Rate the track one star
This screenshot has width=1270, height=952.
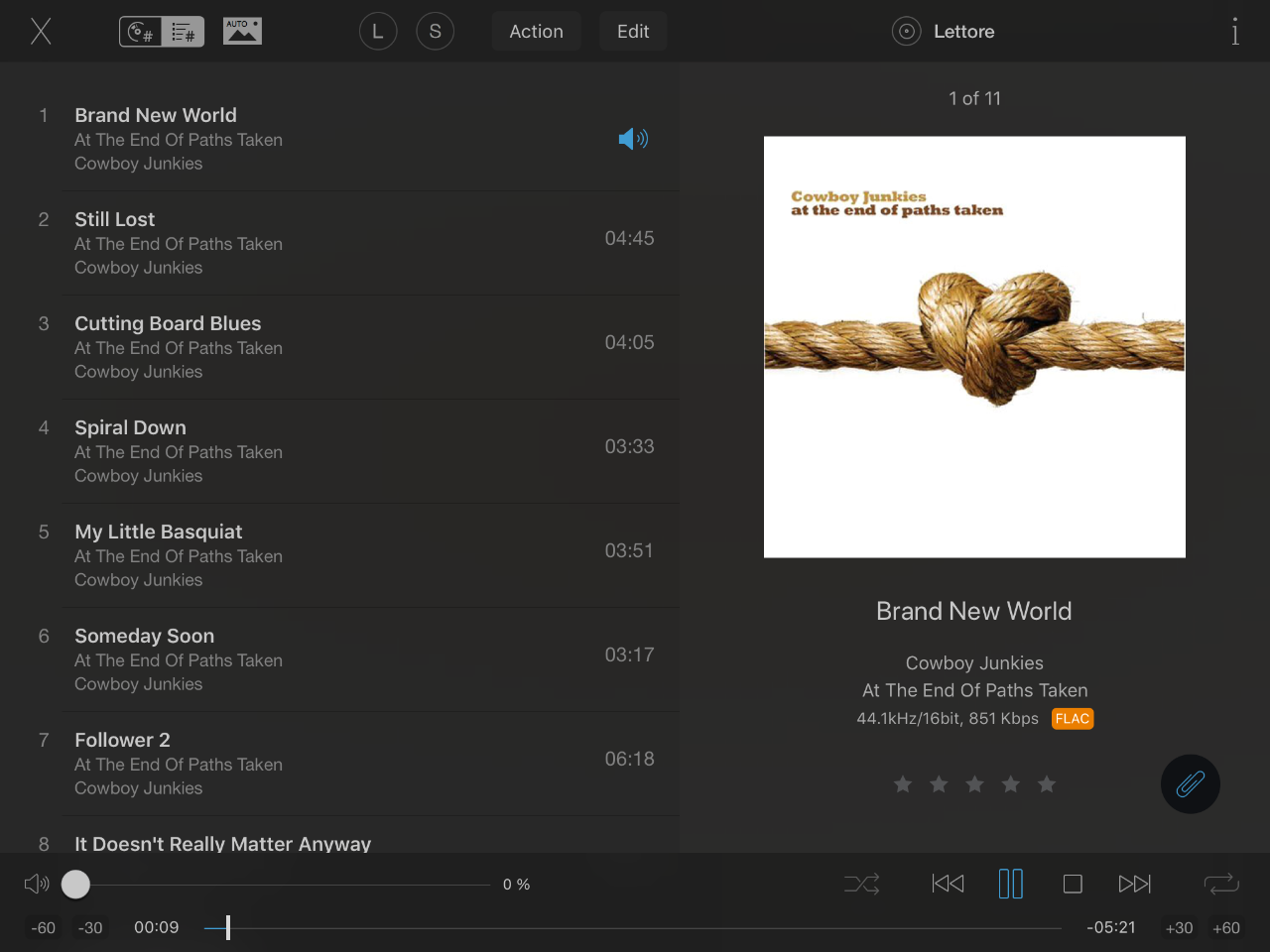click(x=903, y=784)
